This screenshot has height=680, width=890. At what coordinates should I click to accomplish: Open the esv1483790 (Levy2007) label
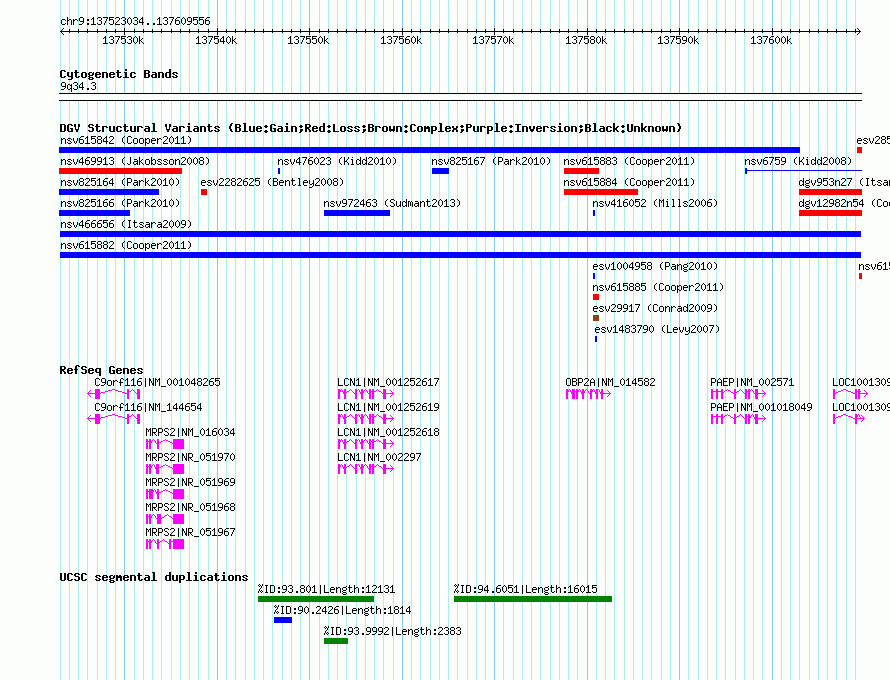(x=657, y=329)
